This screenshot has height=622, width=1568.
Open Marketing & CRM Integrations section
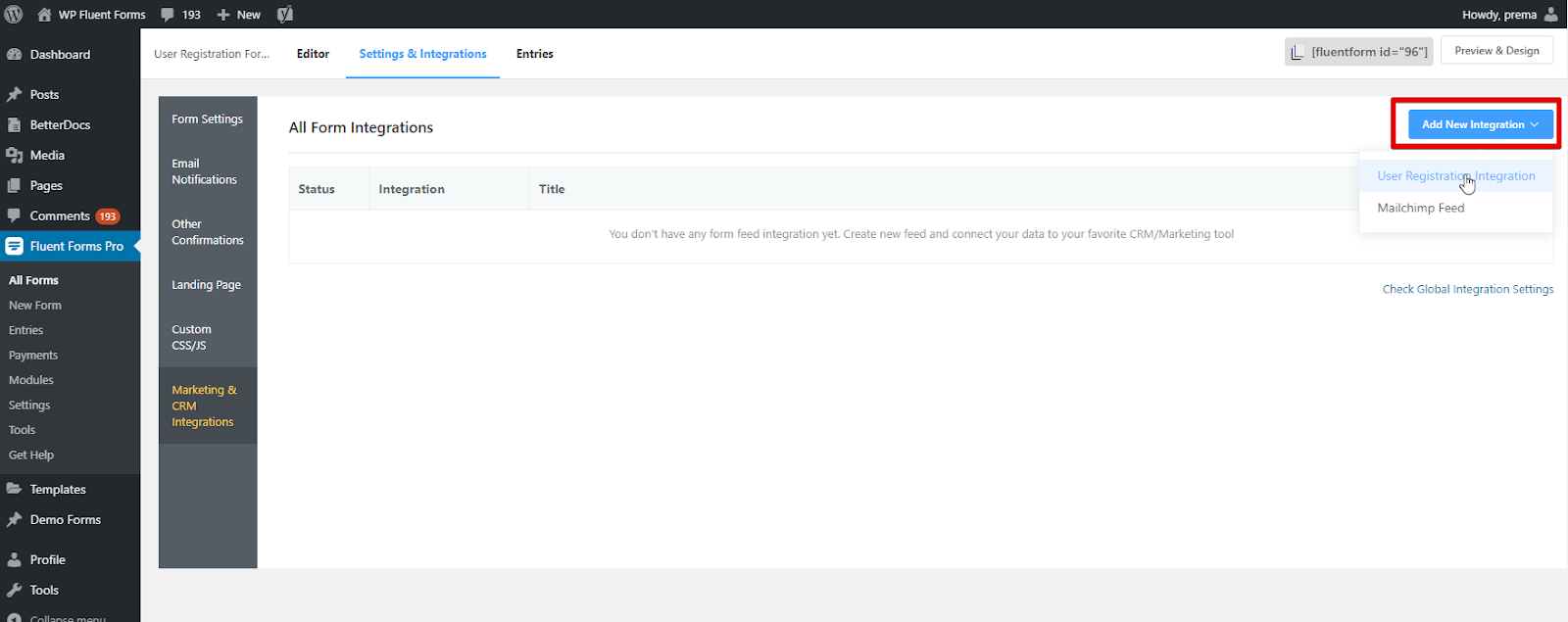click(208, 406)
